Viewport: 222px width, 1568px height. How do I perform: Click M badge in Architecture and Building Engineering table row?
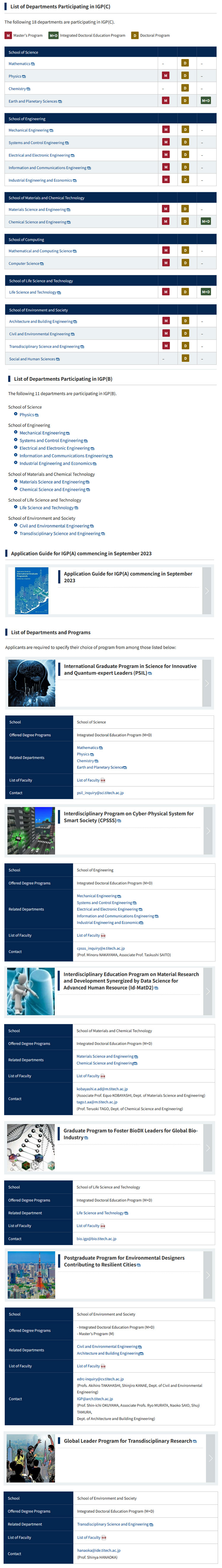coord(165,321)
